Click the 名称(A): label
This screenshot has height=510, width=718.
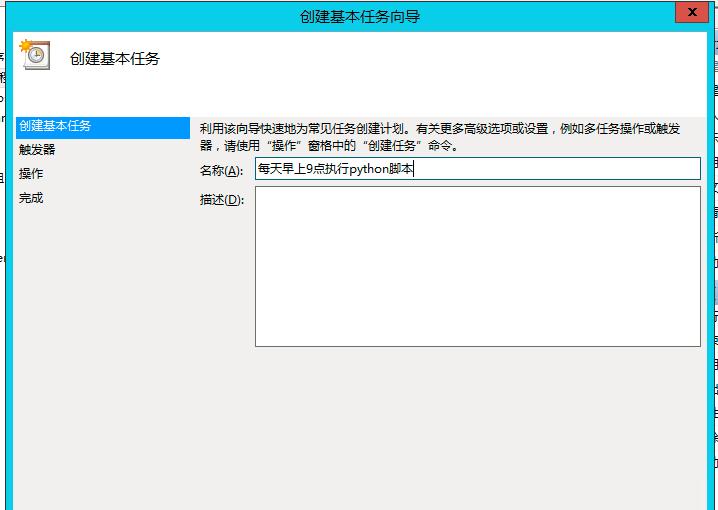point(221,171)
